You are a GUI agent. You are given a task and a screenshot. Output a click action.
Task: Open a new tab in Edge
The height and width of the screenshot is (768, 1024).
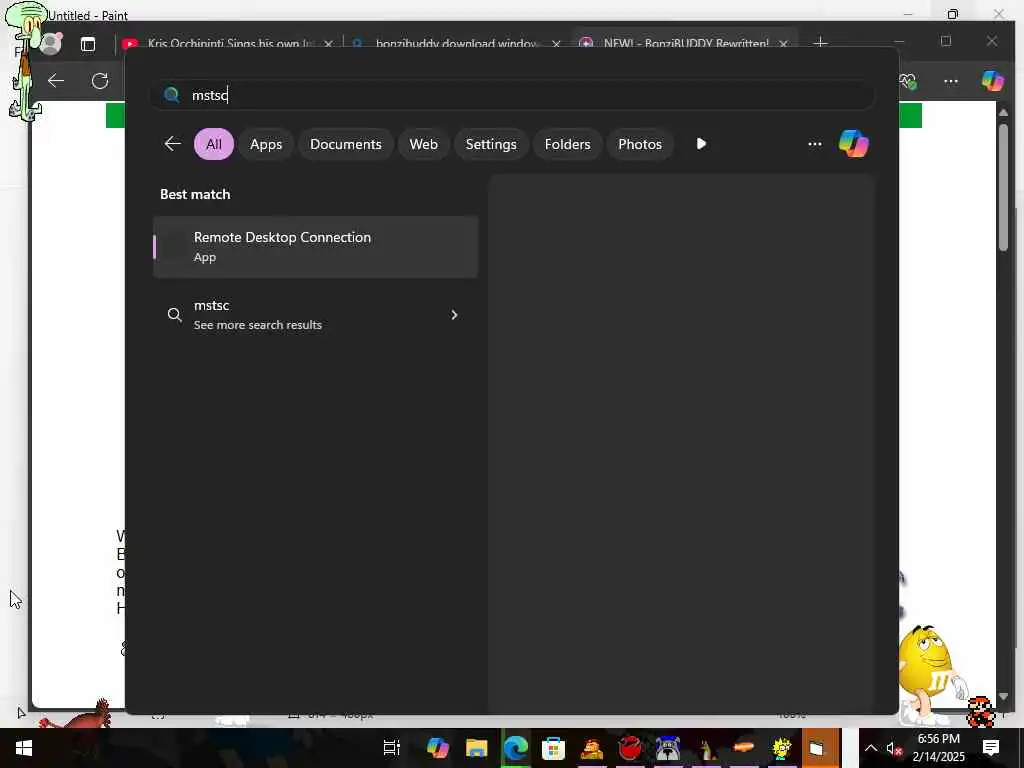click(820, 43)
